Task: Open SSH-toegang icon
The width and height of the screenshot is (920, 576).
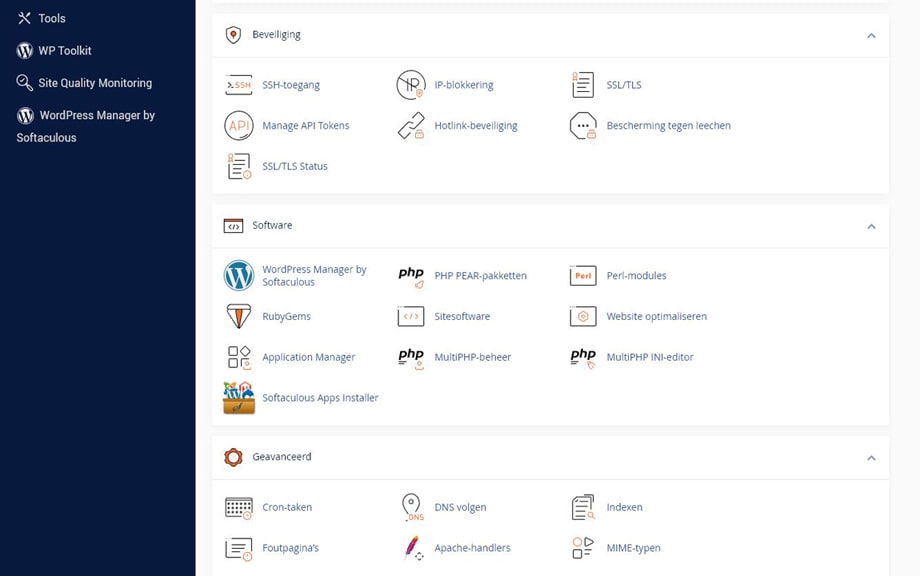Action: (x=239, y=85)
